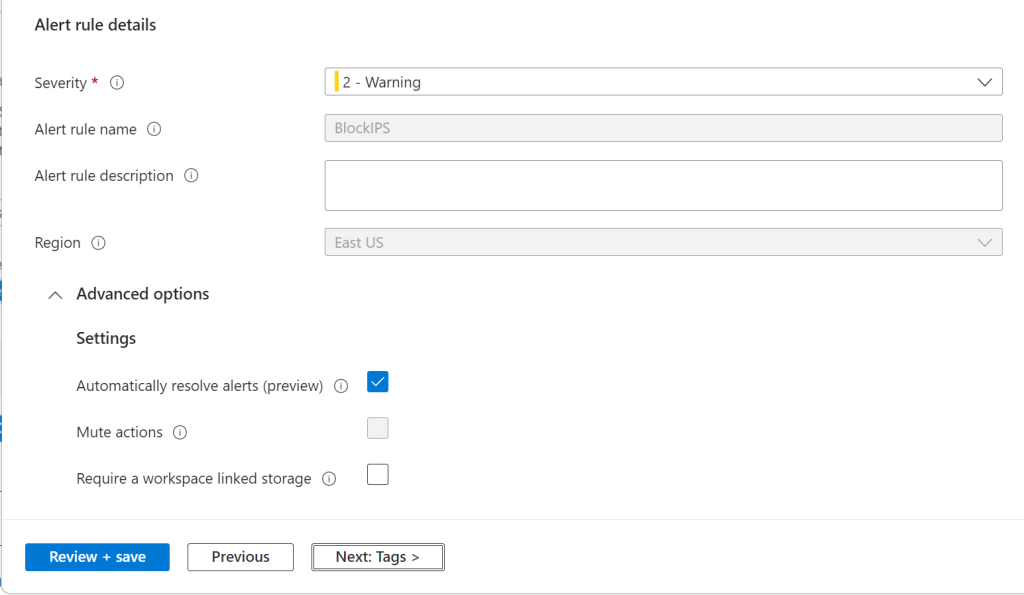Open the Severity dropdown
This screenshot has width=1024, height=595.
663,82
